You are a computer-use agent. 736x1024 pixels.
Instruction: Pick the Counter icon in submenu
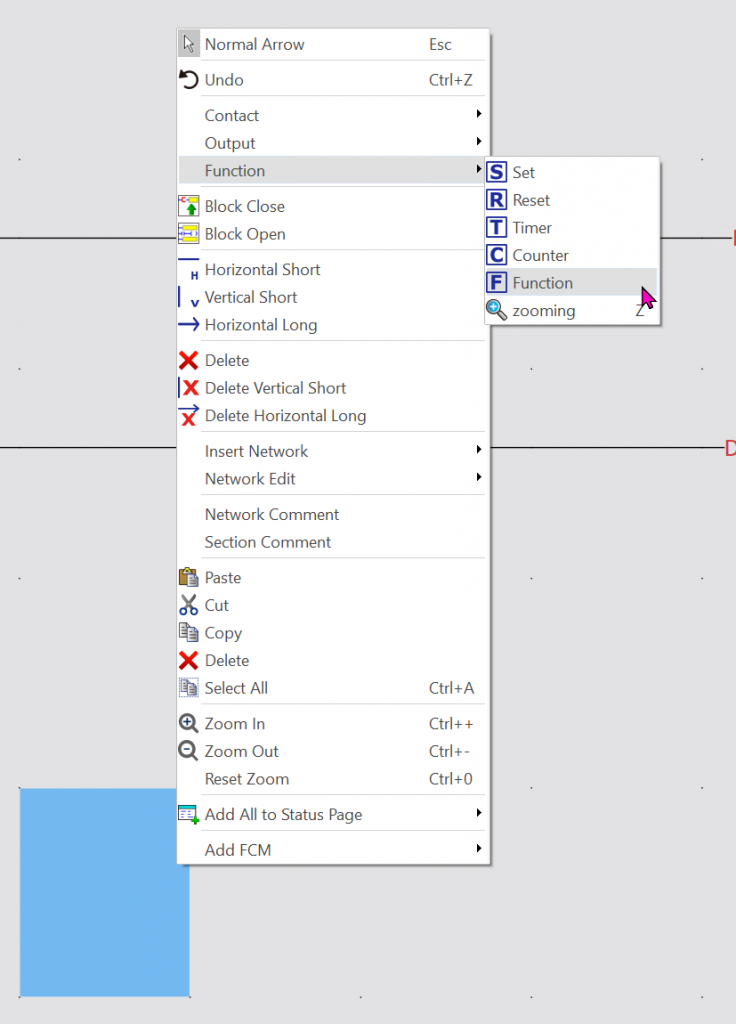click(x=496, y=256)
